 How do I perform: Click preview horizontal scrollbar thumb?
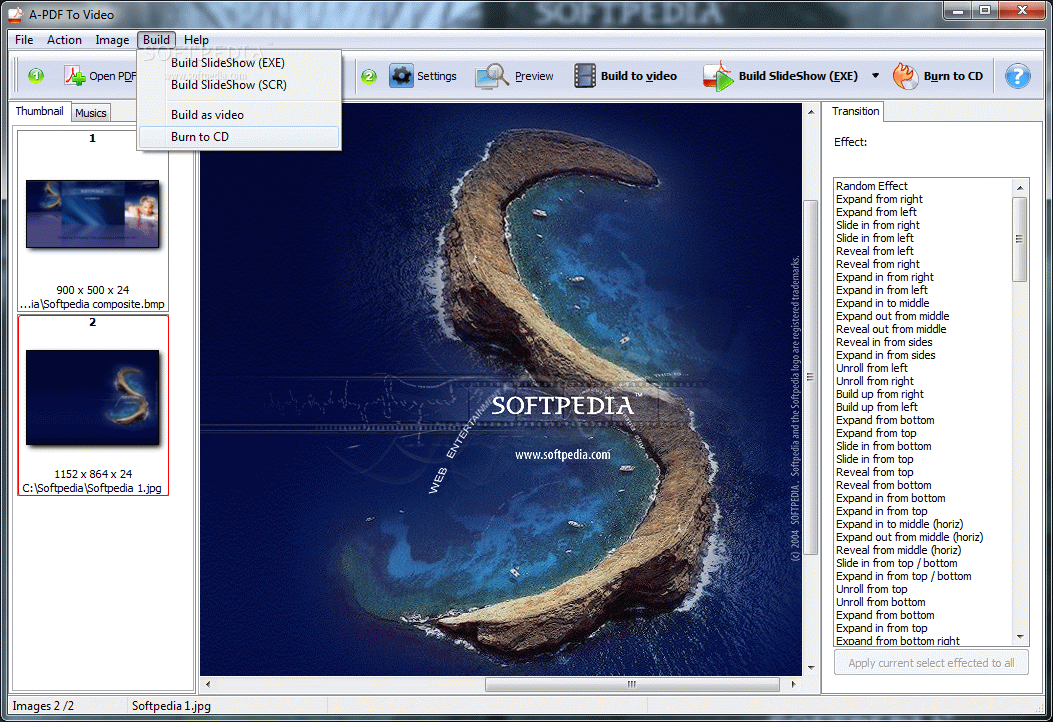[631, 684]
